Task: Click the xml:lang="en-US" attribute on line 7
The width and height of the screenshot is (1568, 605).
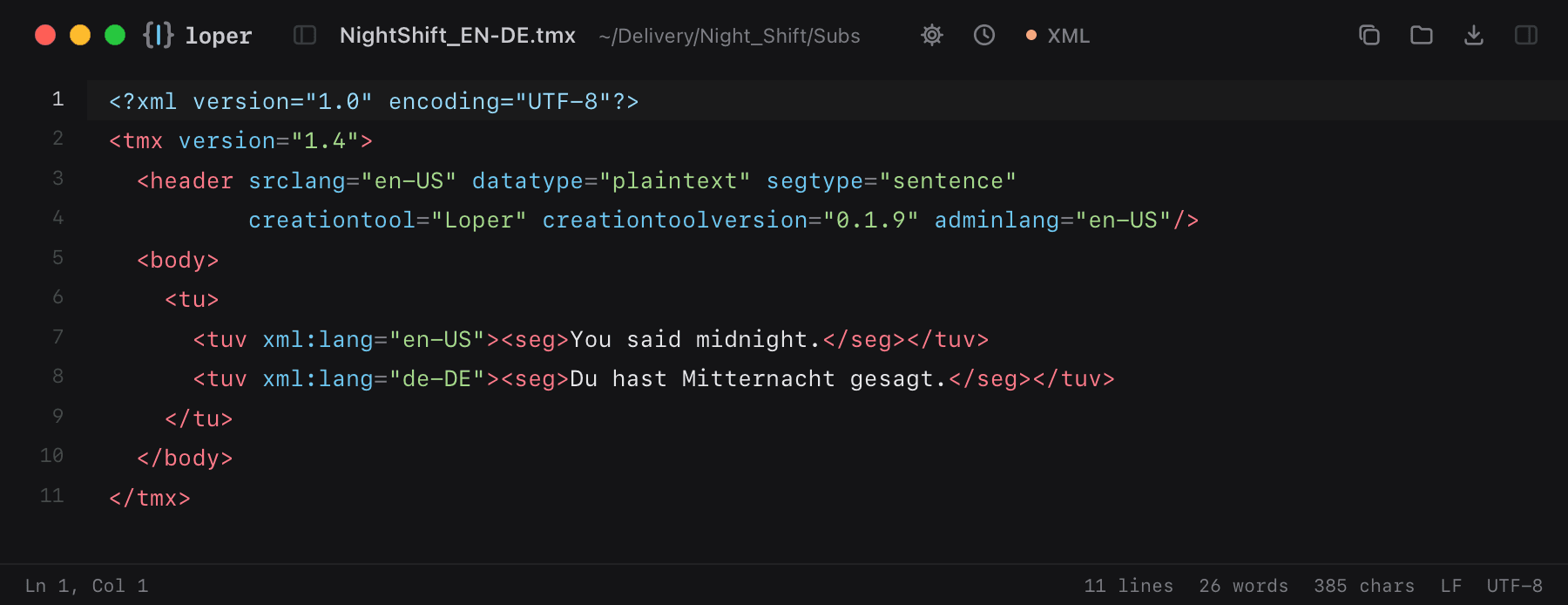Action: 373,339
